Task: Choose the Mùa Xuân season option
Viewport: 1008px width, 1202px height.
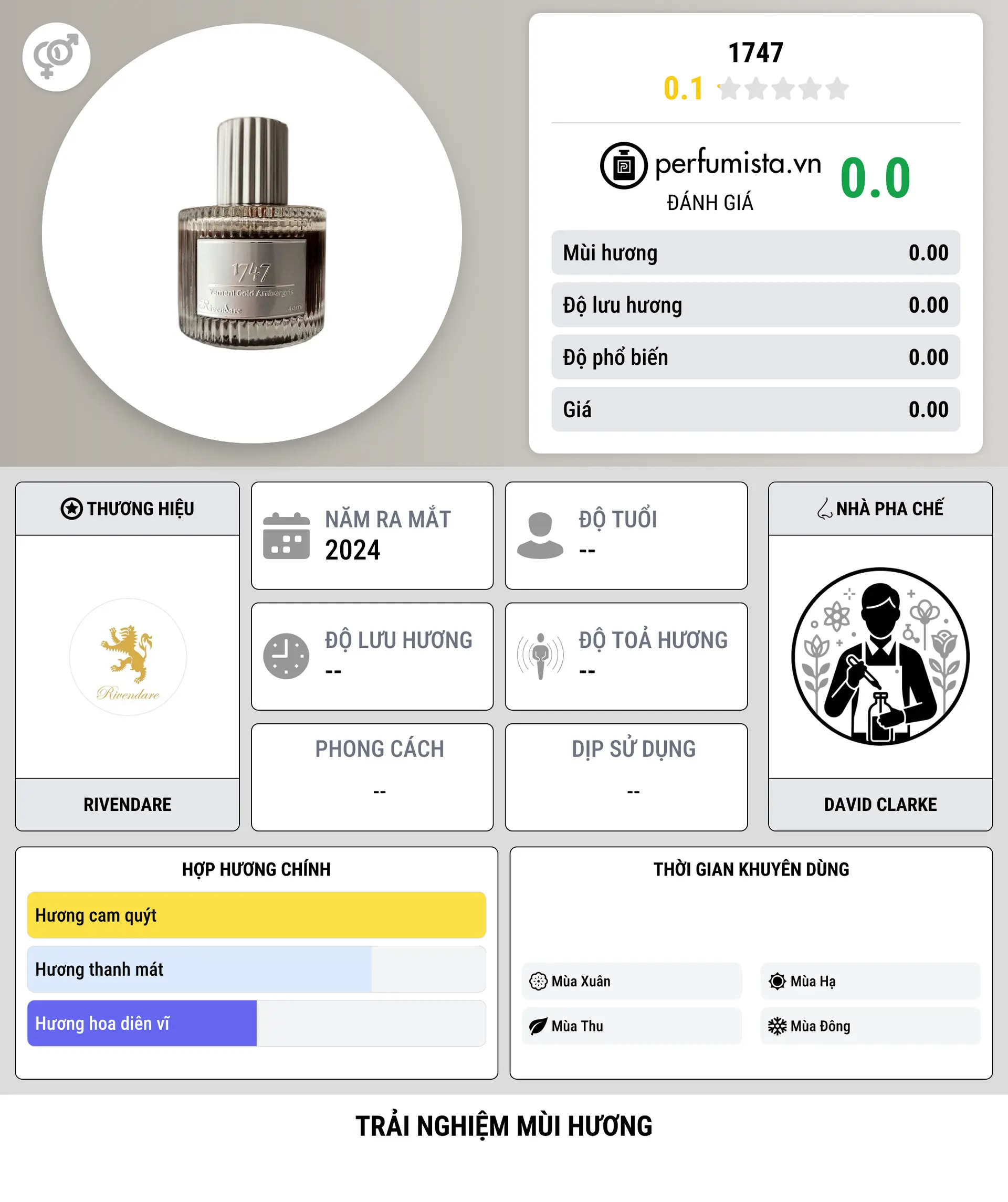Action: tap(632, 981)
